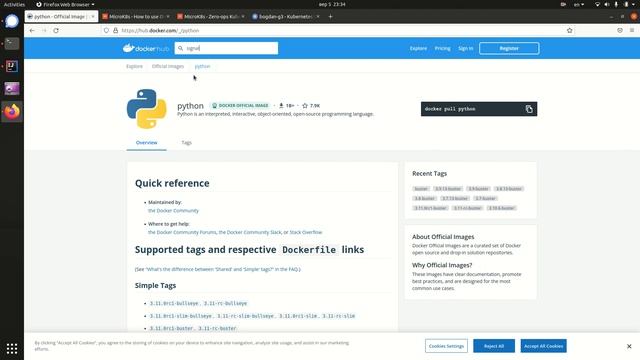Open the Docker Community Forums link

click(182, 232)
